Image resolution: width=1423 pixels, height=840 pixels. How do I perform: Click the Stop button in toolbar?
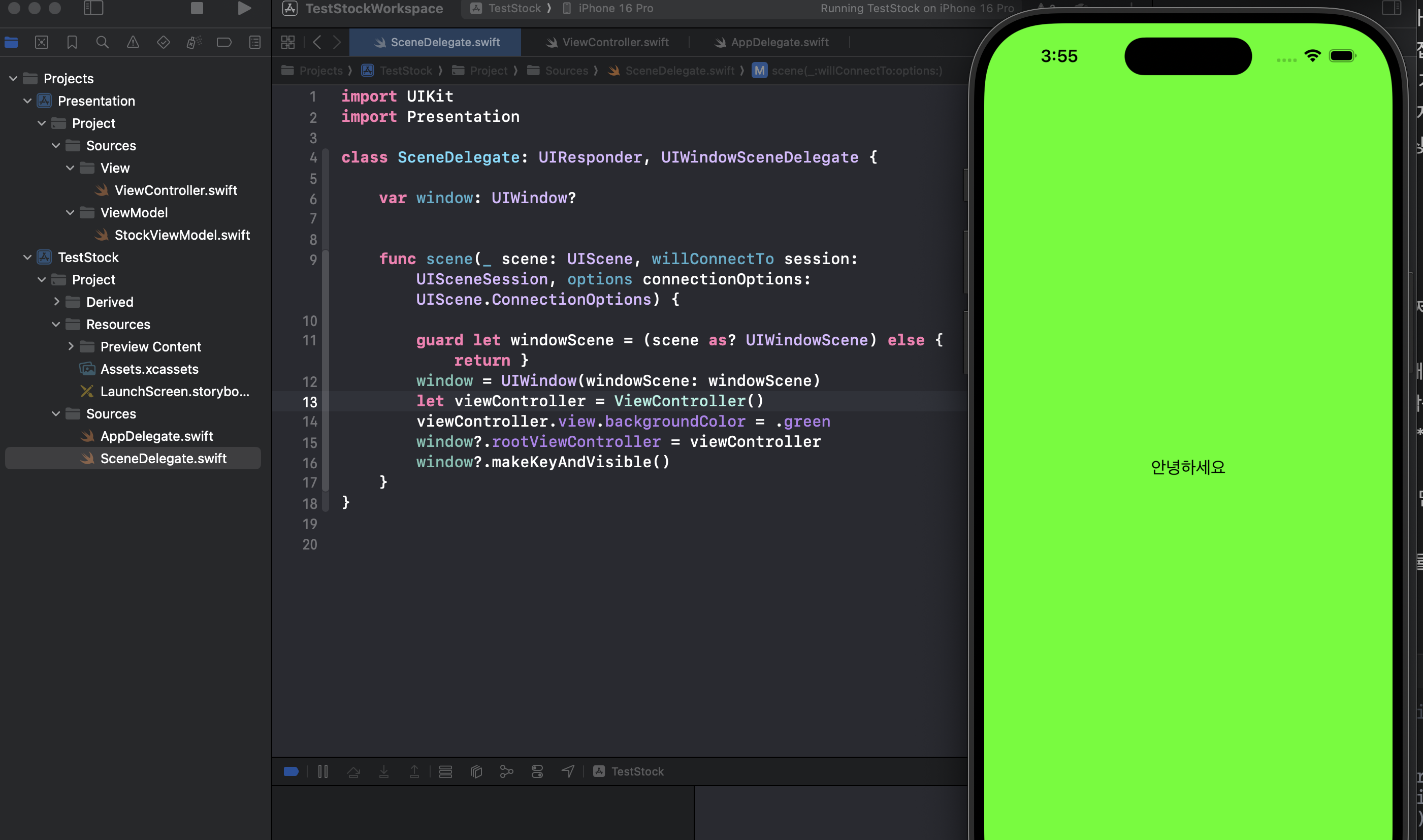click(197, 8)
